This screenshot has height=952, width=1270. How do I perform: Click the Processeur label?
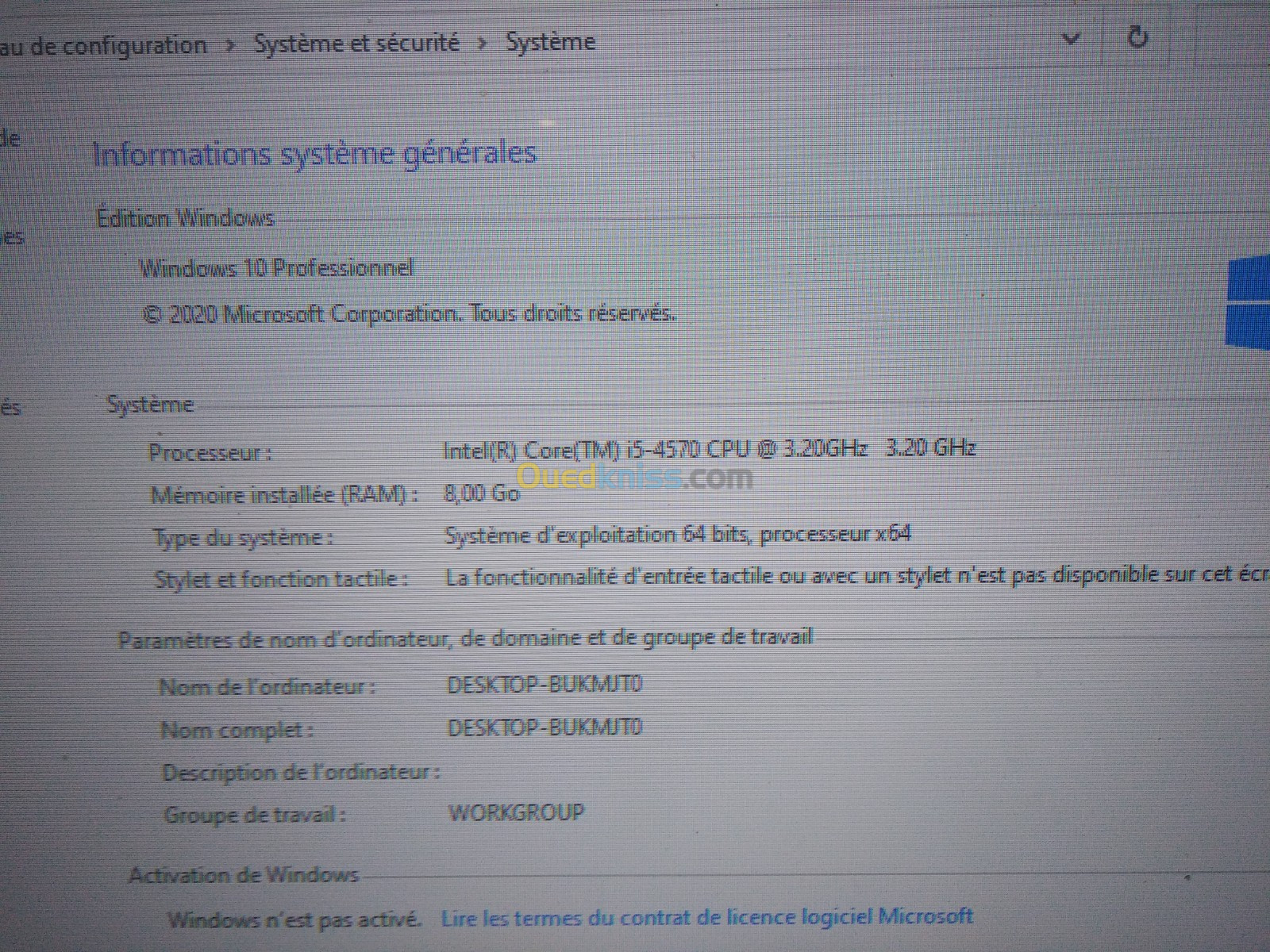210,453
